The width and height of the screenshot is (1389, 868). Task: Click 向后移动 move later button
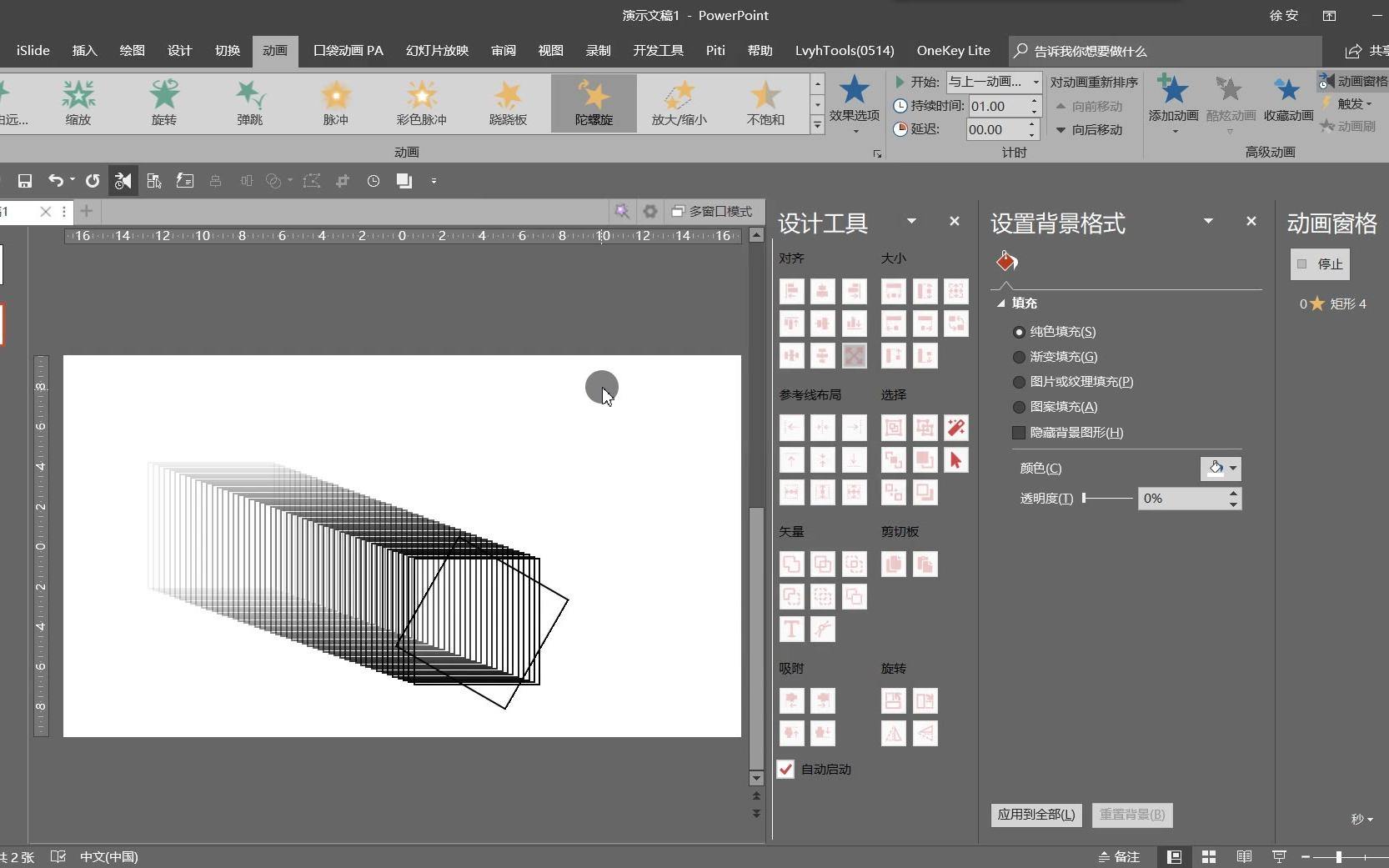point(1089,129)
